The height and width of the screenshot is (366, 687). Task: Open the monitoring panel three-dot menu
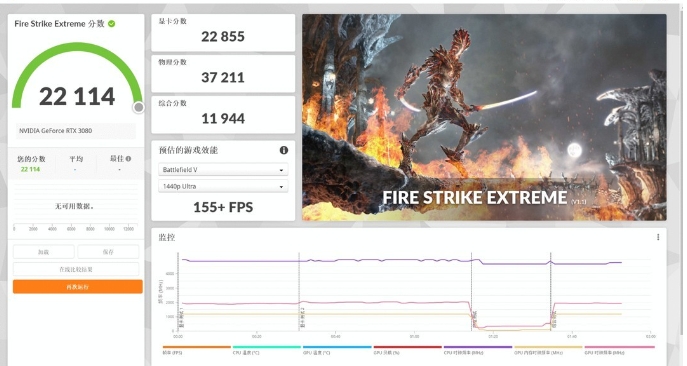point(658,237)
